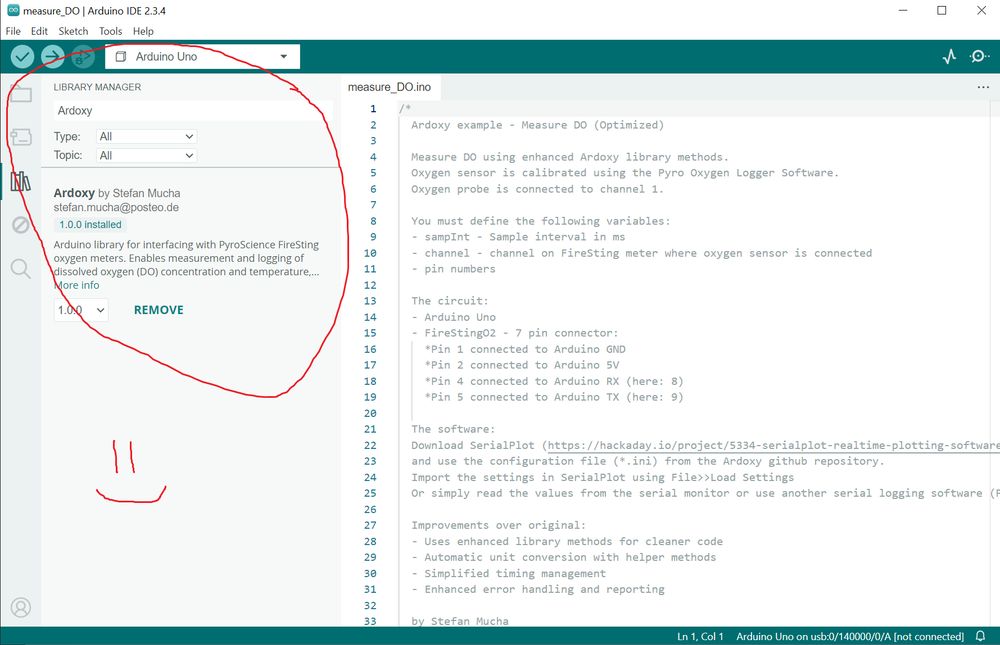Open the hackaday.io SerialPlot URL
Viewport: 1000px width, 645px height.
774,445
